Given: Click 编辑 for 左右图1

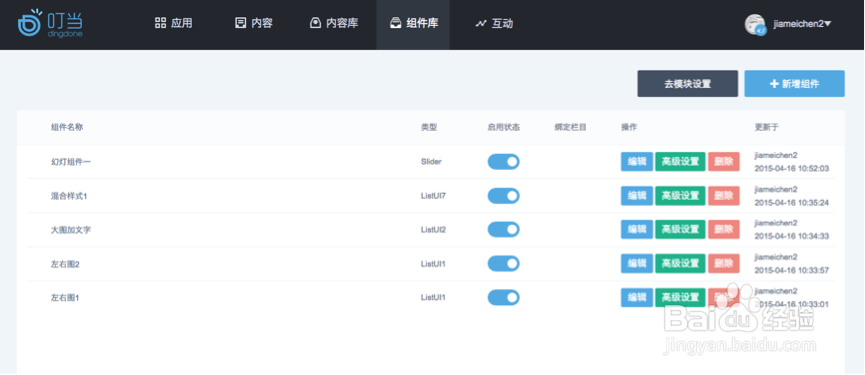Looking at the screenshot, I should point(637,298).
